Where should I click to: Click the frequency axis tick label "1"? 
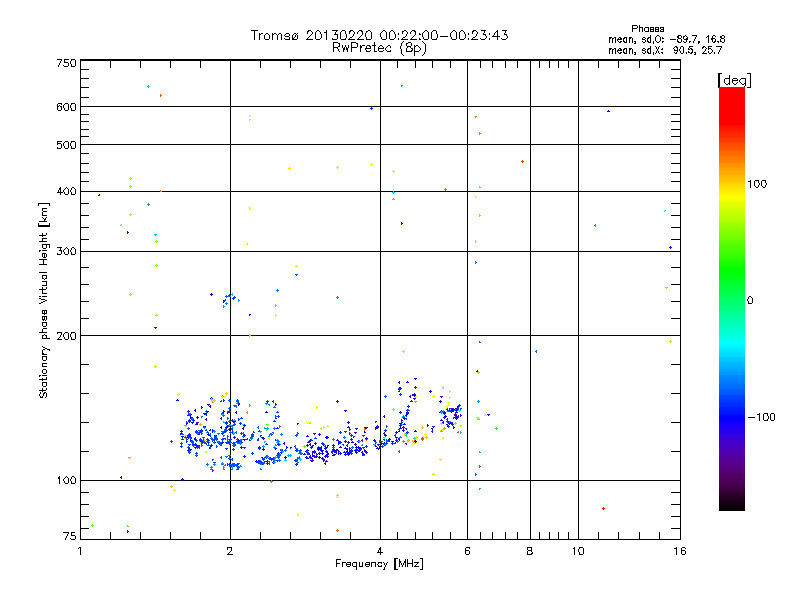tap(80, 551)
